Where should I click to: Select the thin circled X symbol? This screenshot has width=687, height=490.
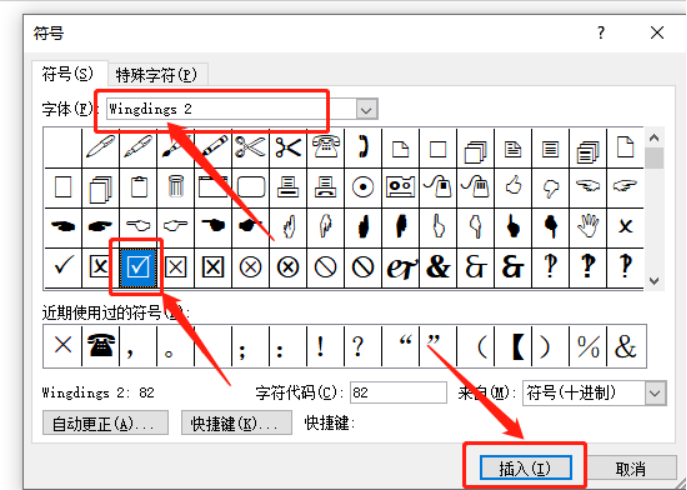coord(250,267)
